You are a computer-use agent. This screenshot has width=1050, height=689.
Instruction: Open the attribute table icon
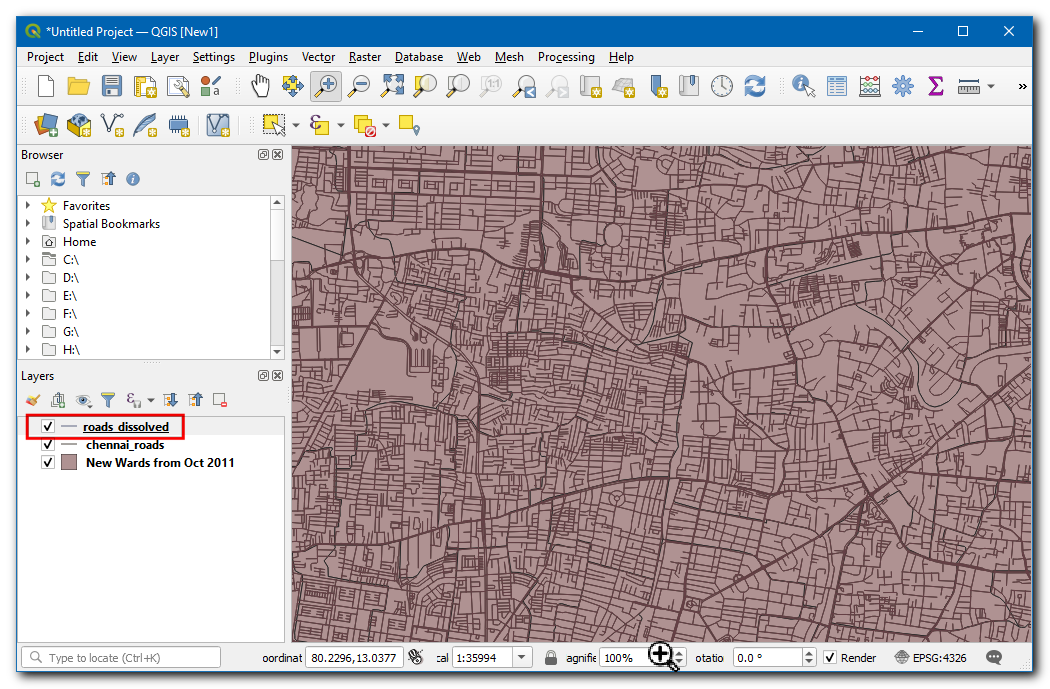(x=837, y=87)
